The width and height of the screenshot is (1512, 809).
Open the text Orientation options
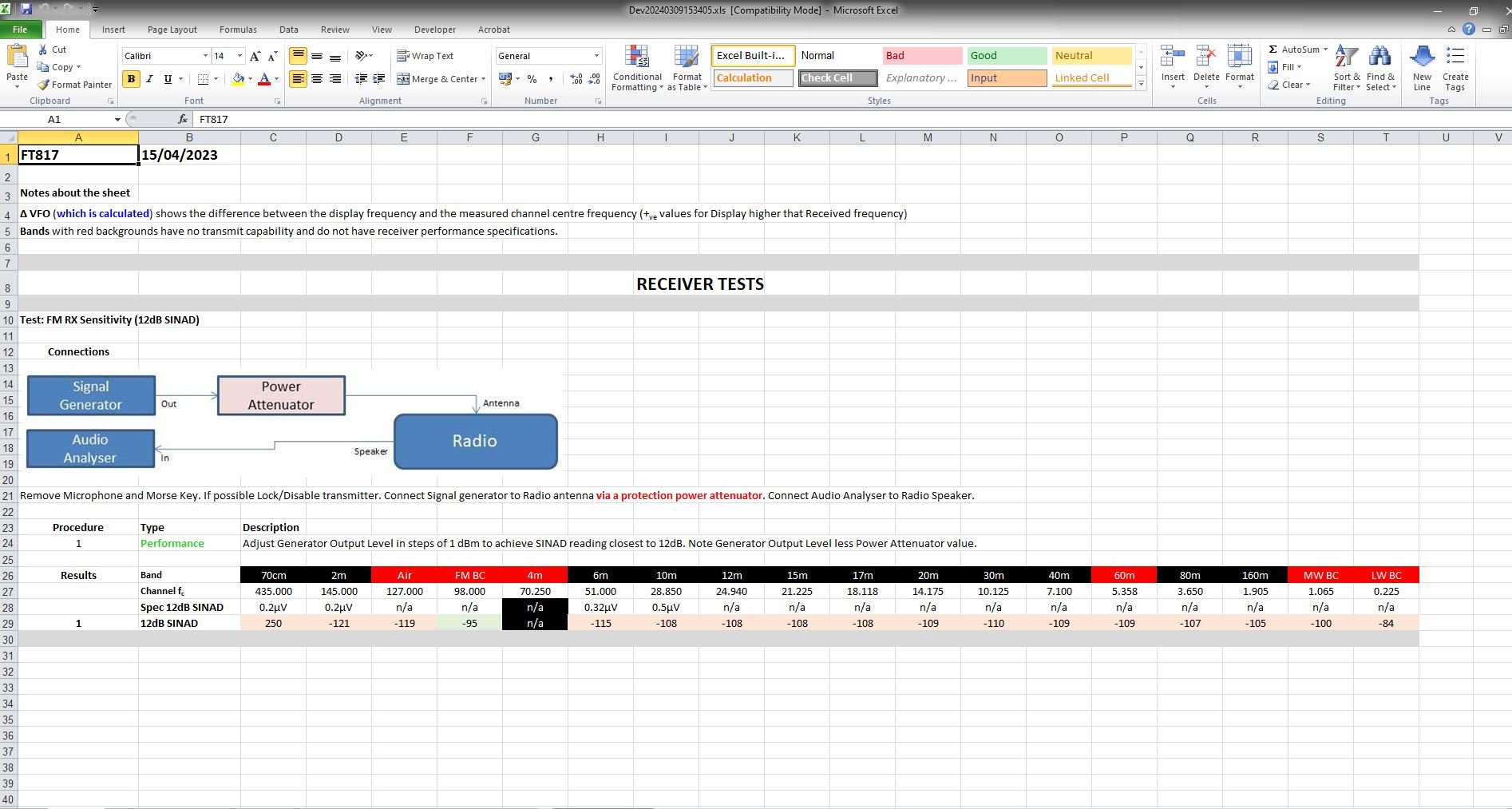pos(364,56)
